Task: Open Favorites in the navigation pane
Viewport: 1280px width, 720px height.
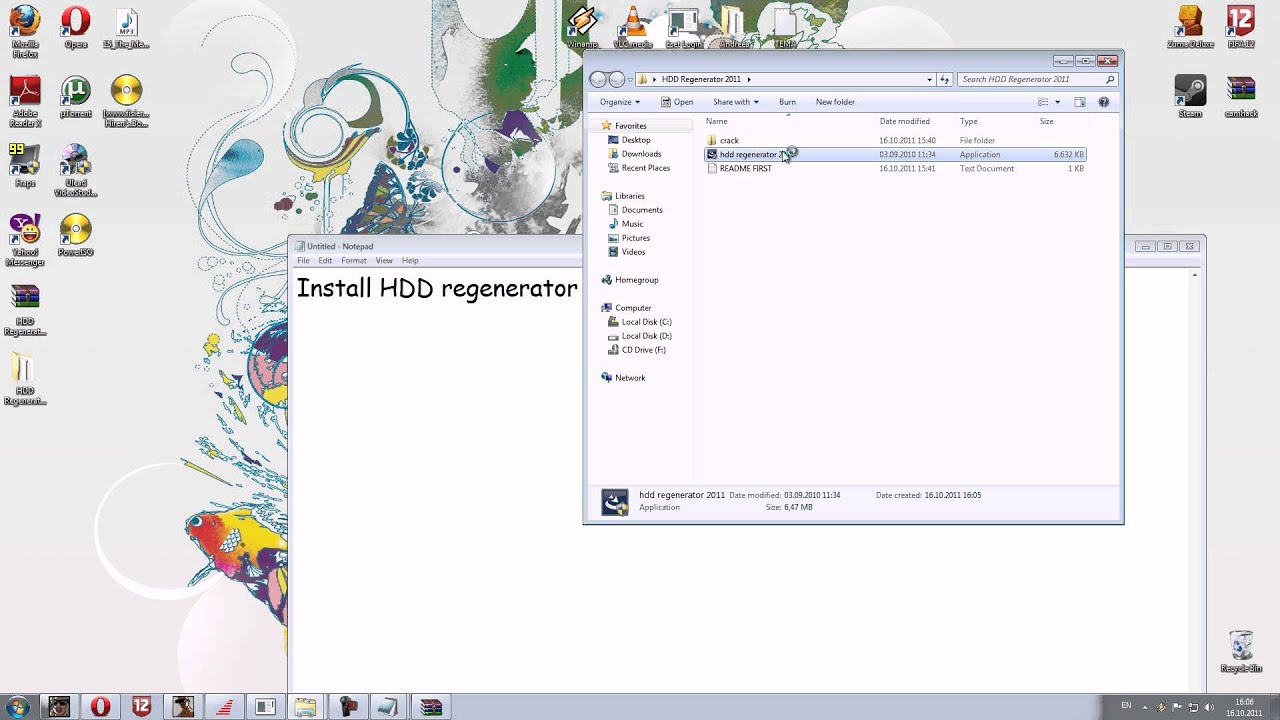Action: (x=630, y=126)
